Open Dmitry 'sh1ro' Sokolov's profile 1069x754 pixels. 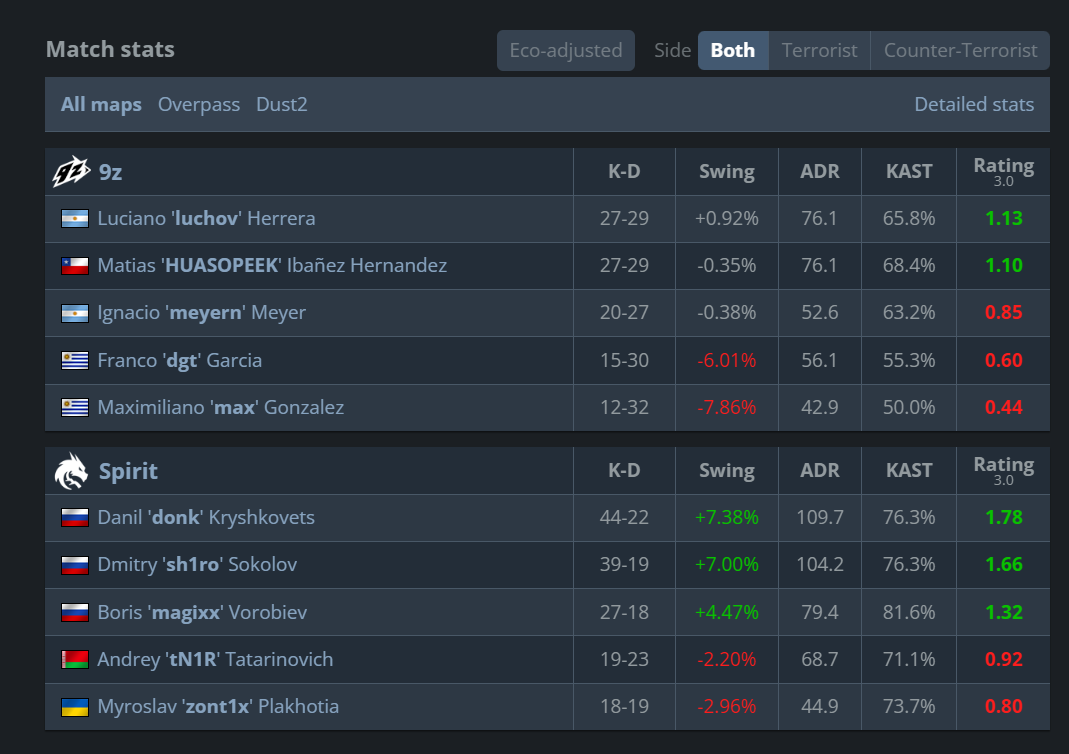point(197,564)
